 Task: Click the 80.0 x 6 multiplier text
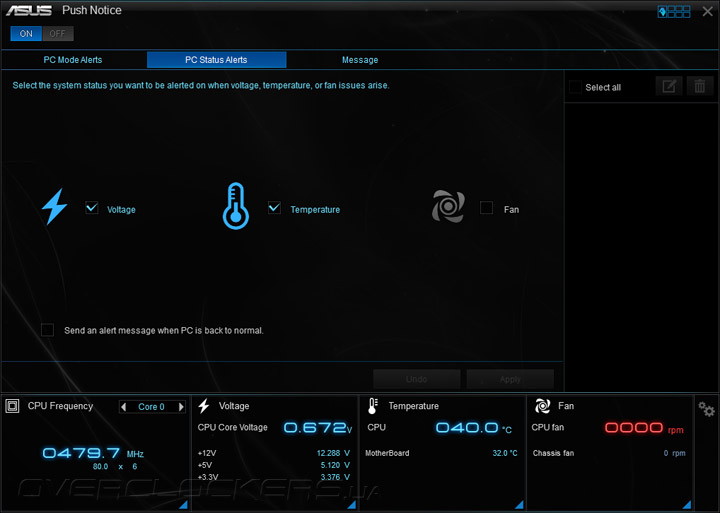click(115, 467)
